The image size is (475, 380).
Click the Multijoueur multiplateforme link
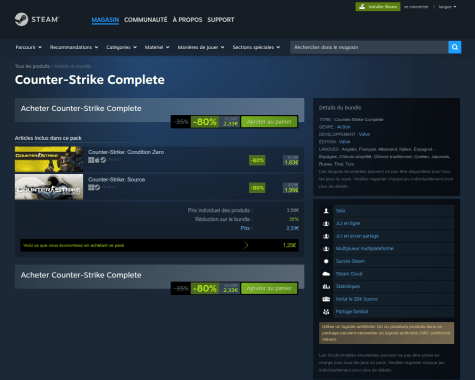tap(364, 249)
